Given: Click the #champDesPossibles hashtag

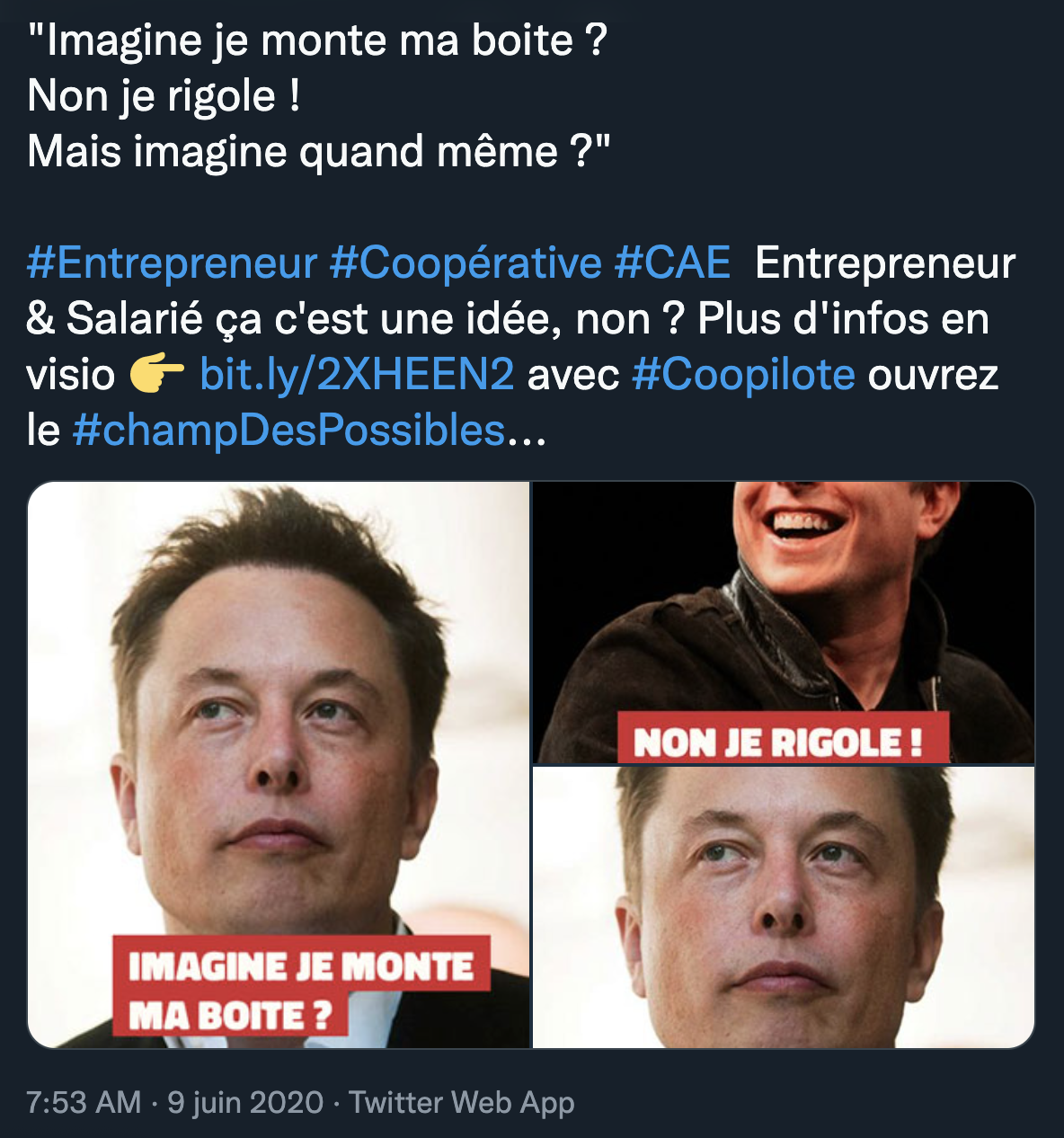Looking at the screenshot, I should [288, 431].
